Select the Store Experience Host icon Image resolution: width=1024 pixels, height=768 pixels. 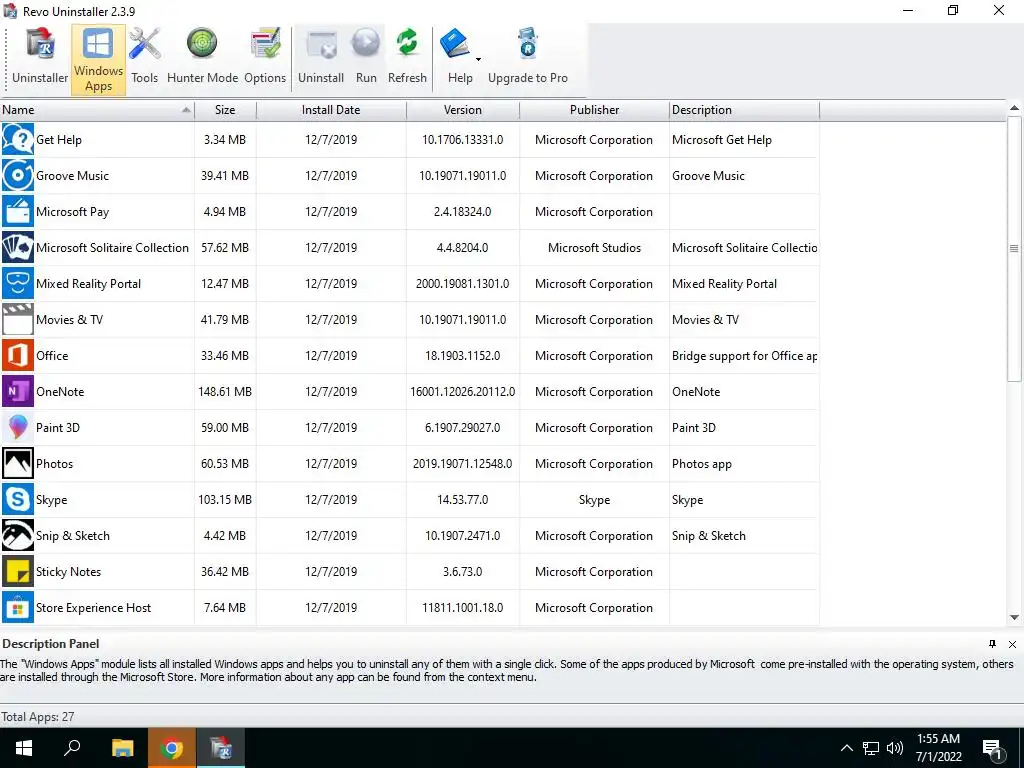(18, 607)
